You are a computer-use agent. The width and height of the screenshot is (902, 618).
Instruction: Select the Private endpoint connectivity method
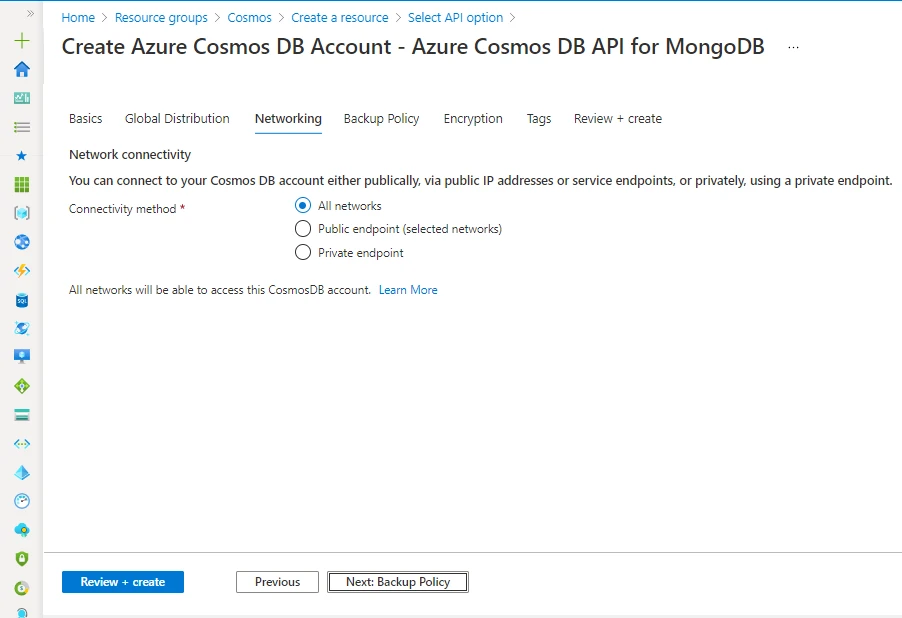coord(303,252)
